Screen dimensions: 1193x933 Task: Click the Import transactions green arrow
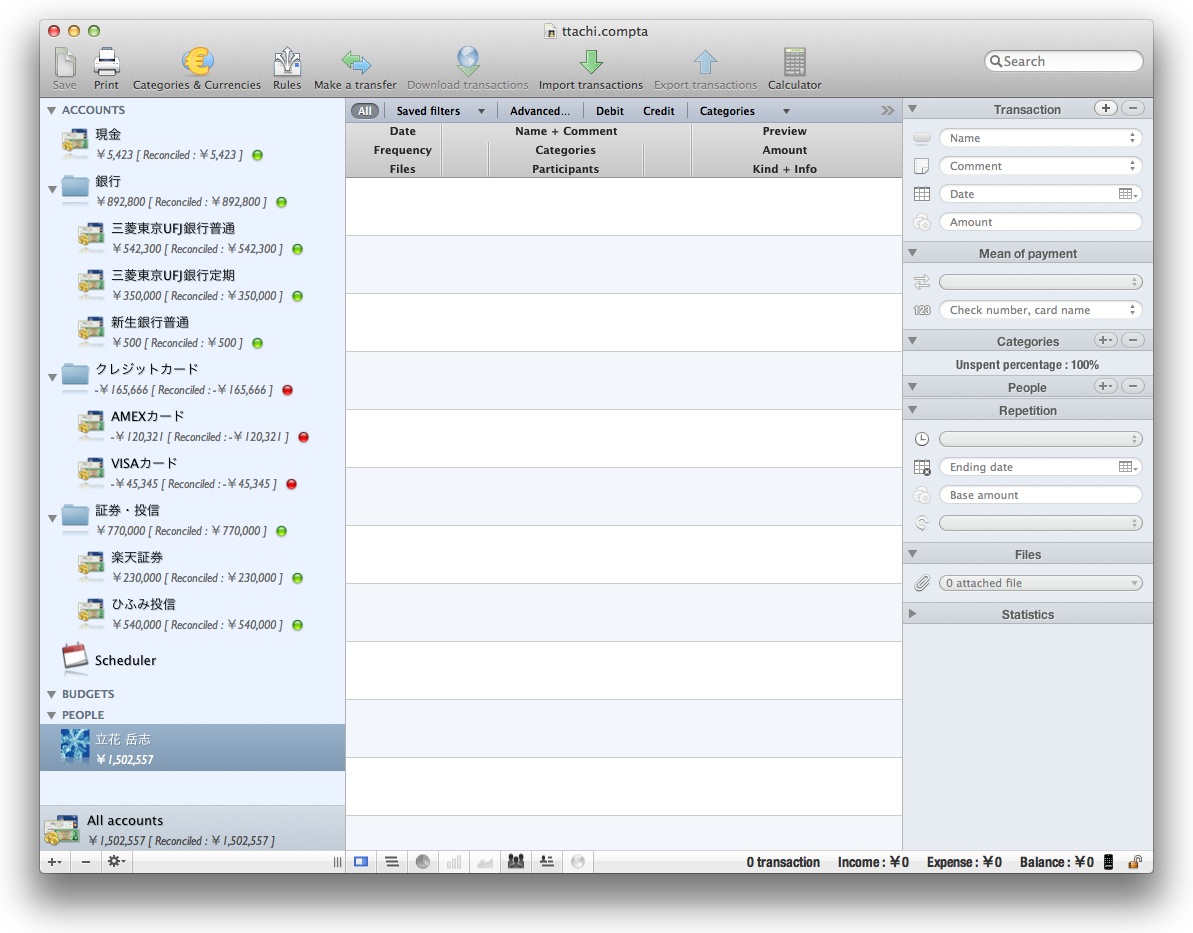(590, 63)
